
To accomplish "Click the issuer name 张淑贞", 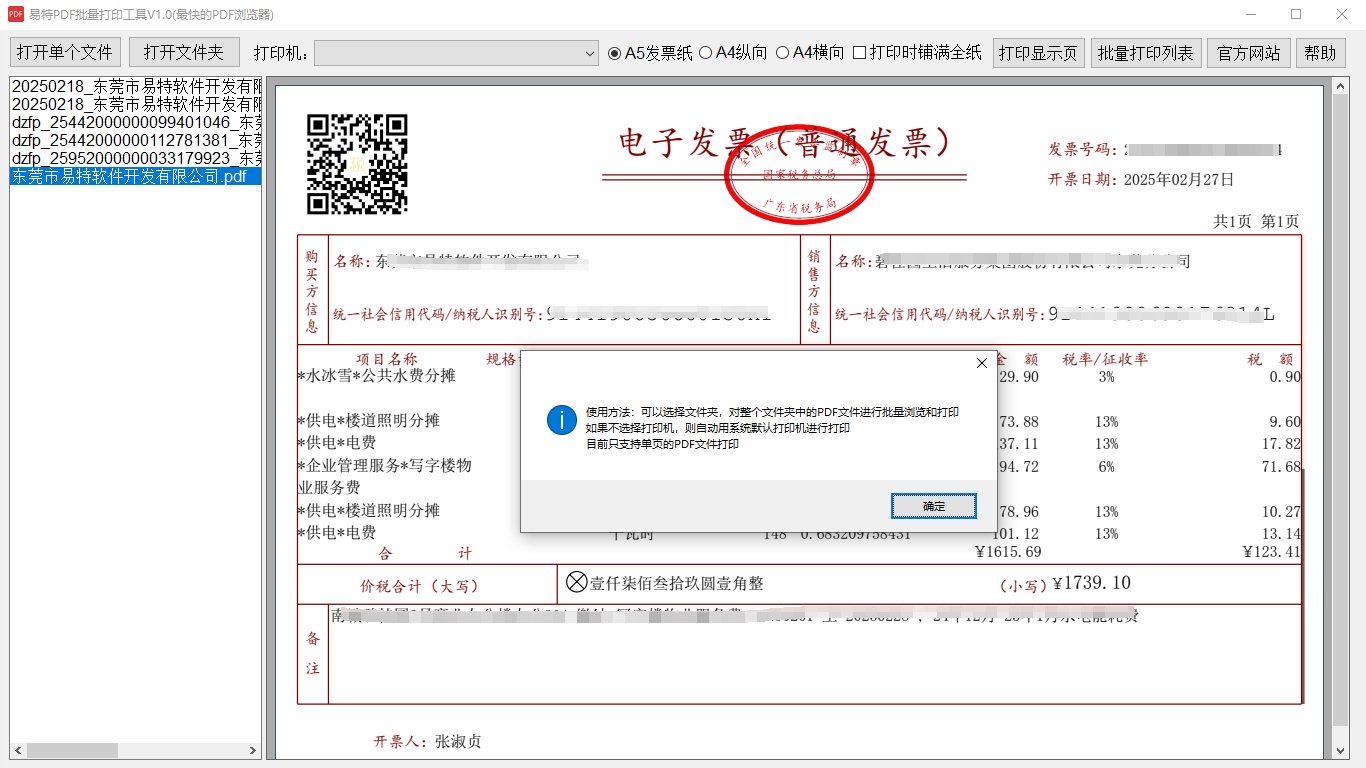I will (x=458, y=742).
